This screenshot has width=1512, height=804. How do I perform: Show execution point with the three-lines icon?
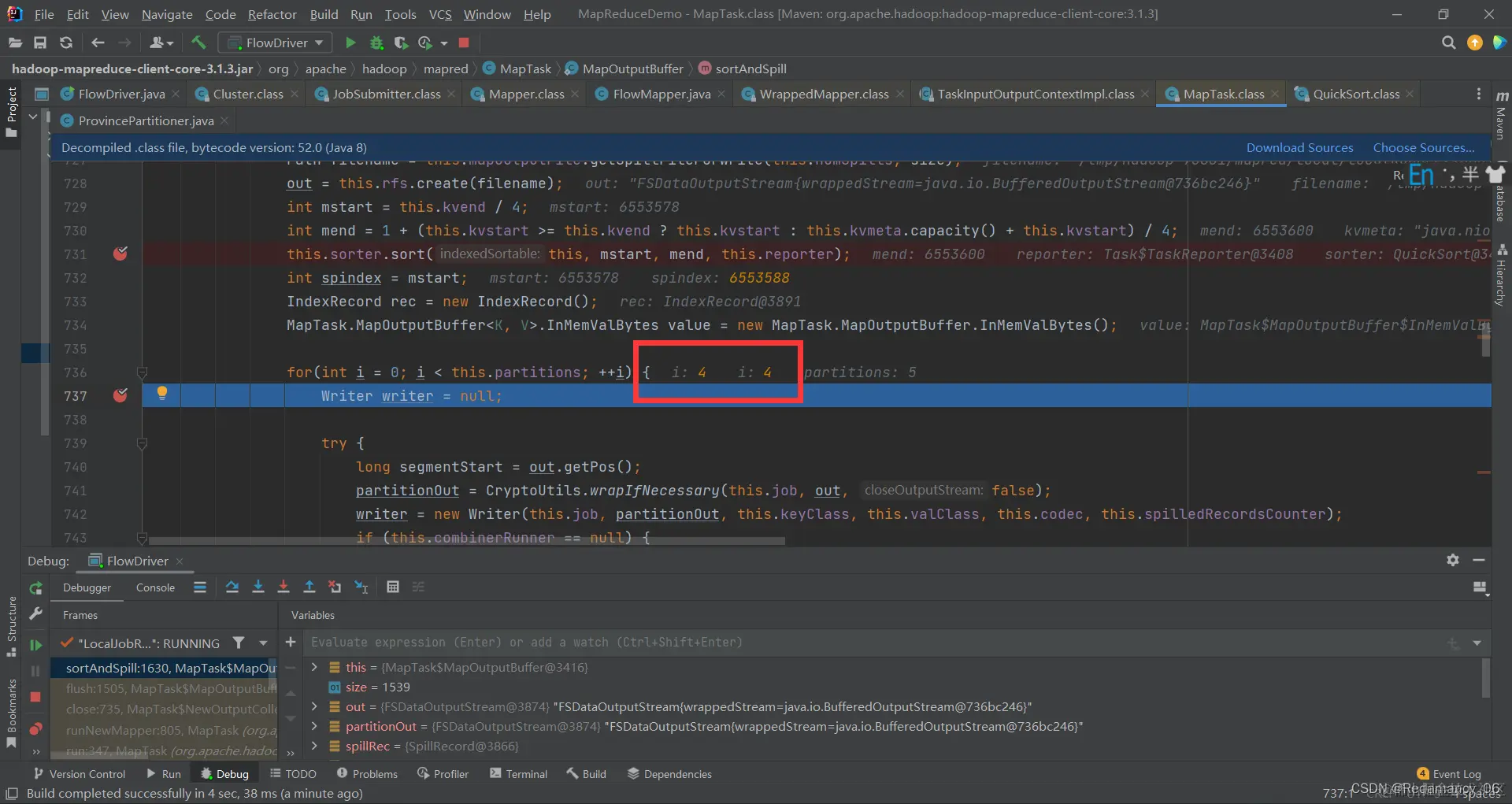click(x=200, y=587)
